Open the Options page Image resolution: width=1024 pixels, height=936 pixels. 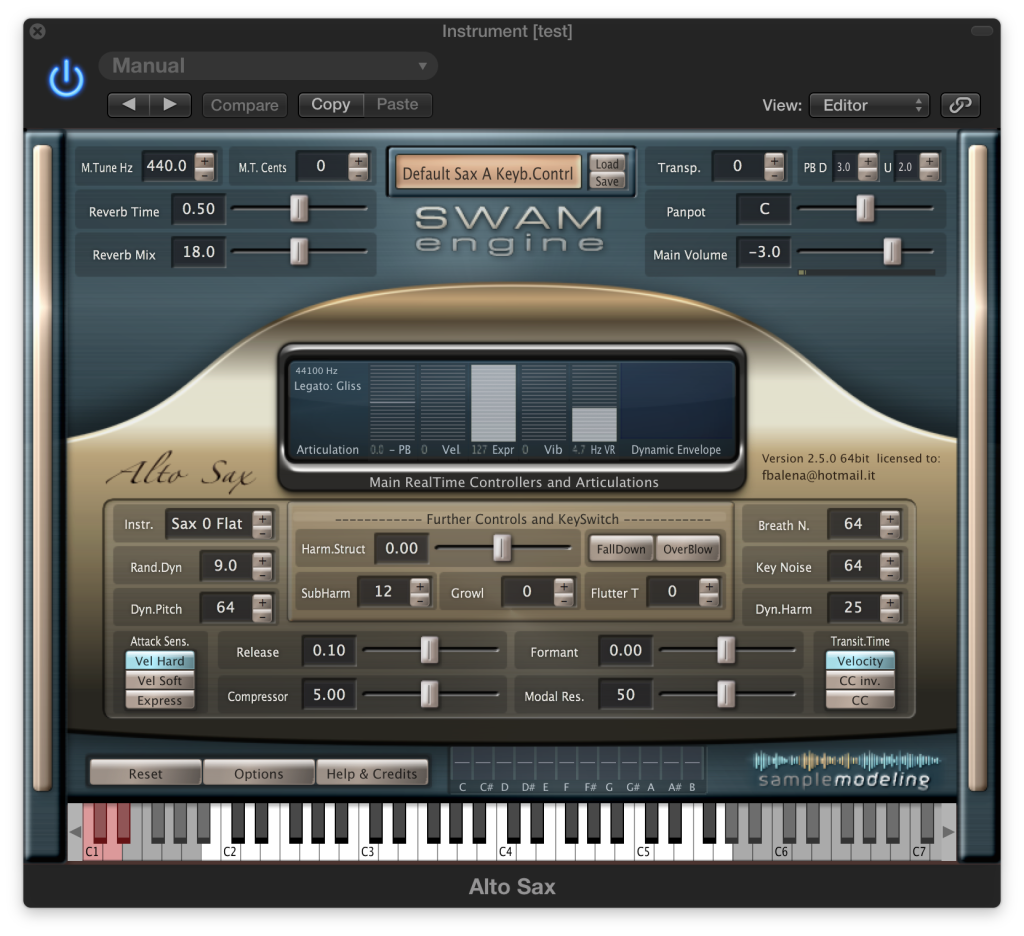(259, 773)
